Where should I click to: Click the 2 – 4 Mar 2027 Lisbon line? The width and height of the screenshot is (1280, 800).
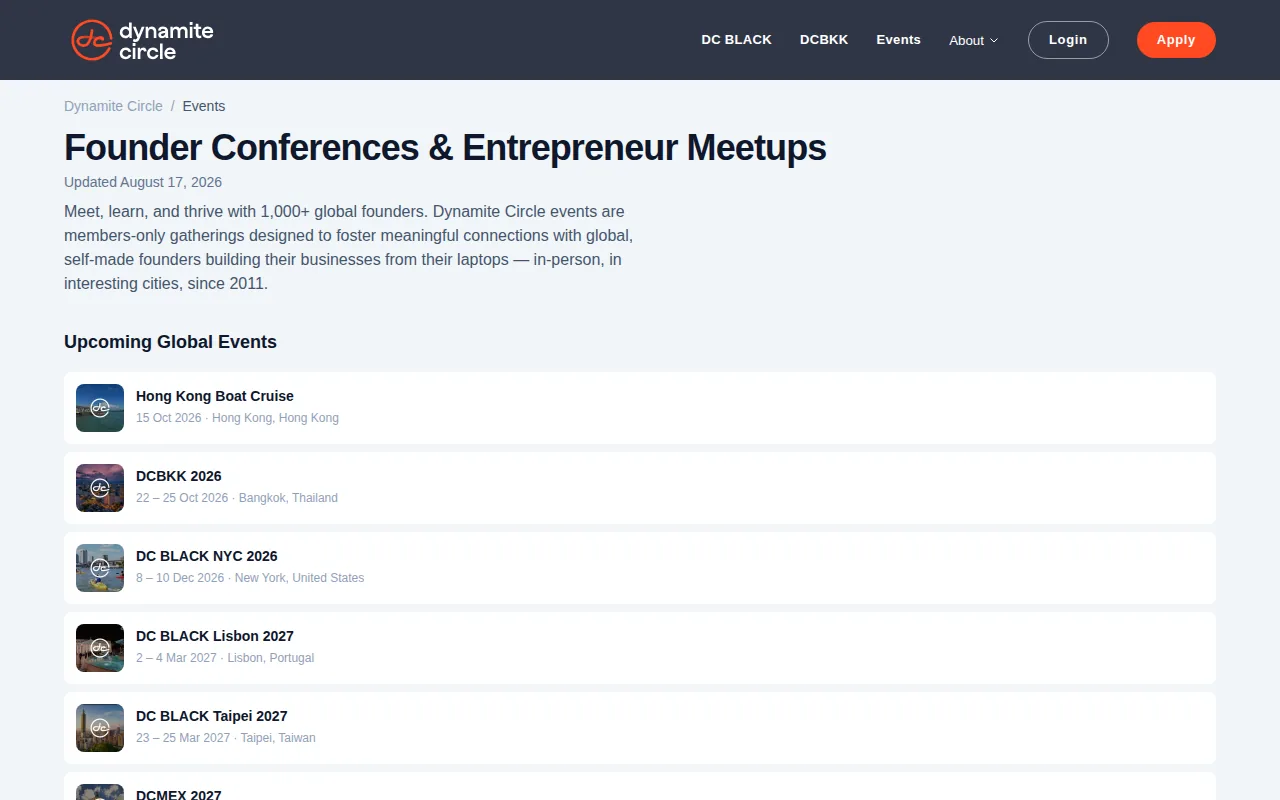coord(225,658)
